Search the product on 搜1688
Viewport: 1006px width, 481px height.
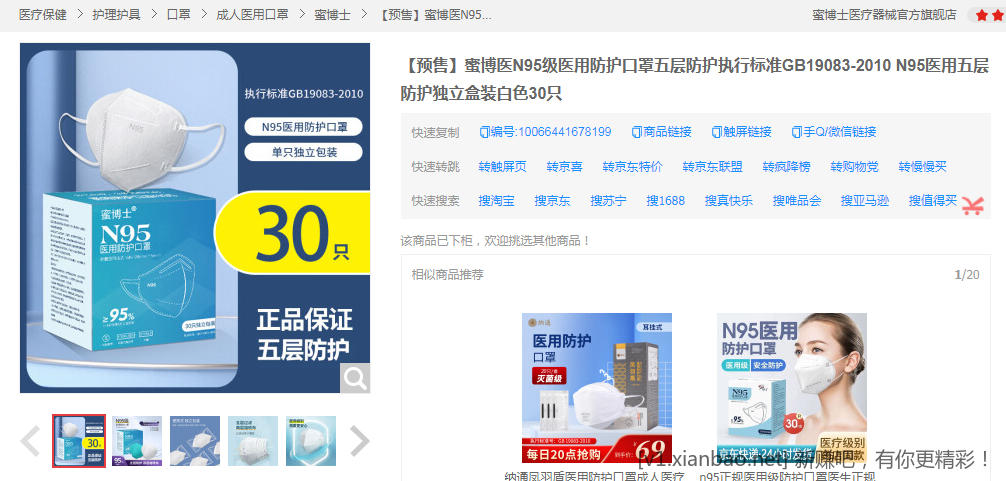click(666, 201)
